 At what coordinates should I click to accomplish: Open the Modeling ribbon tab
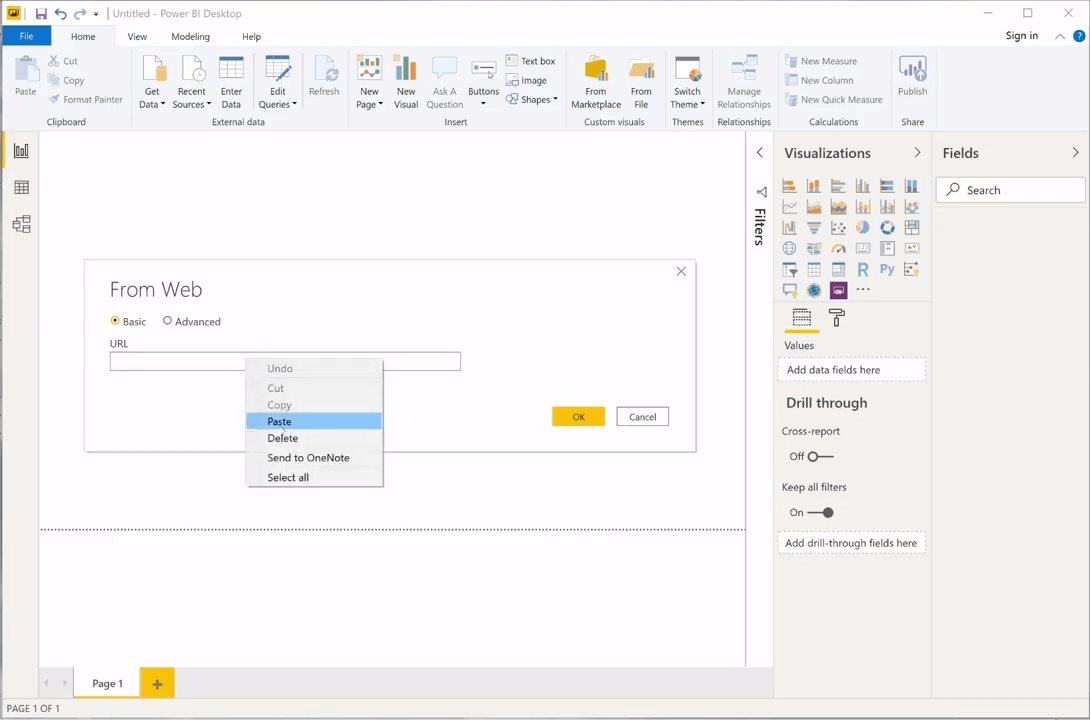(x=190, y=37)
